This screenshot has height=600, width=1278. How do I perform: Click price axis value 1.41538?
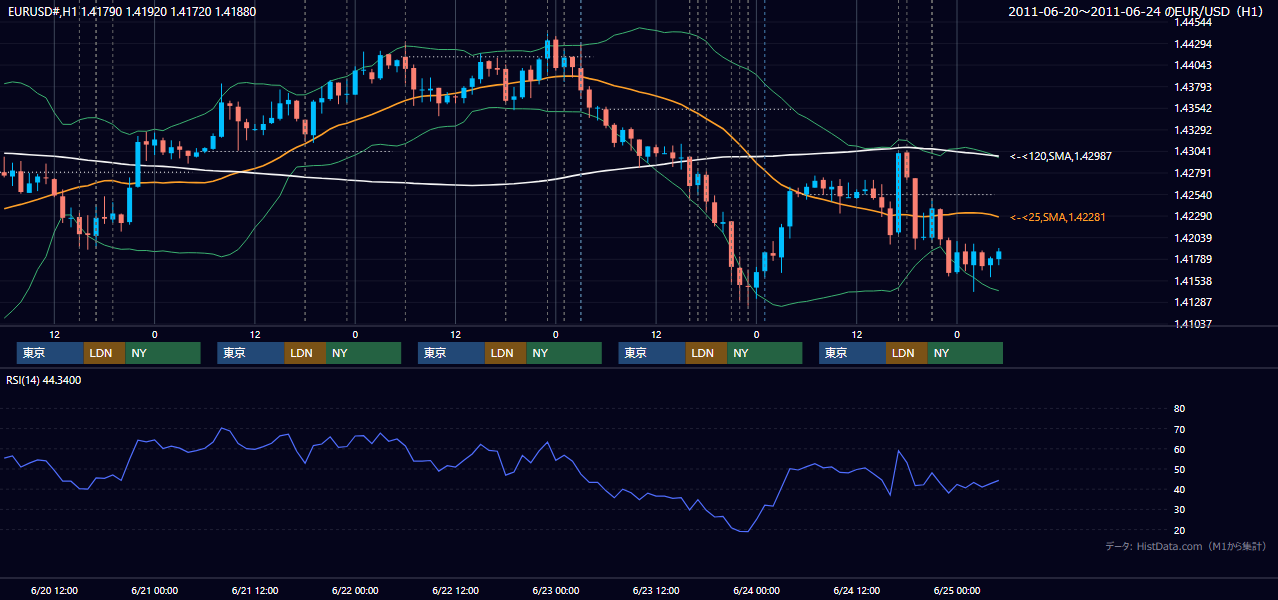point(1192,281)
